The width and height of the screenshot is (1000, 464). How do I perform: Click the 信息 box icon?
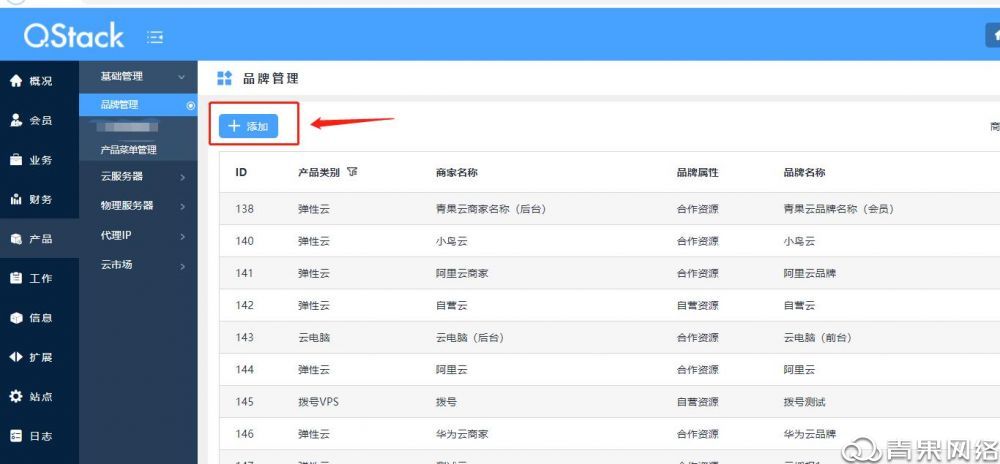[16, 318]
